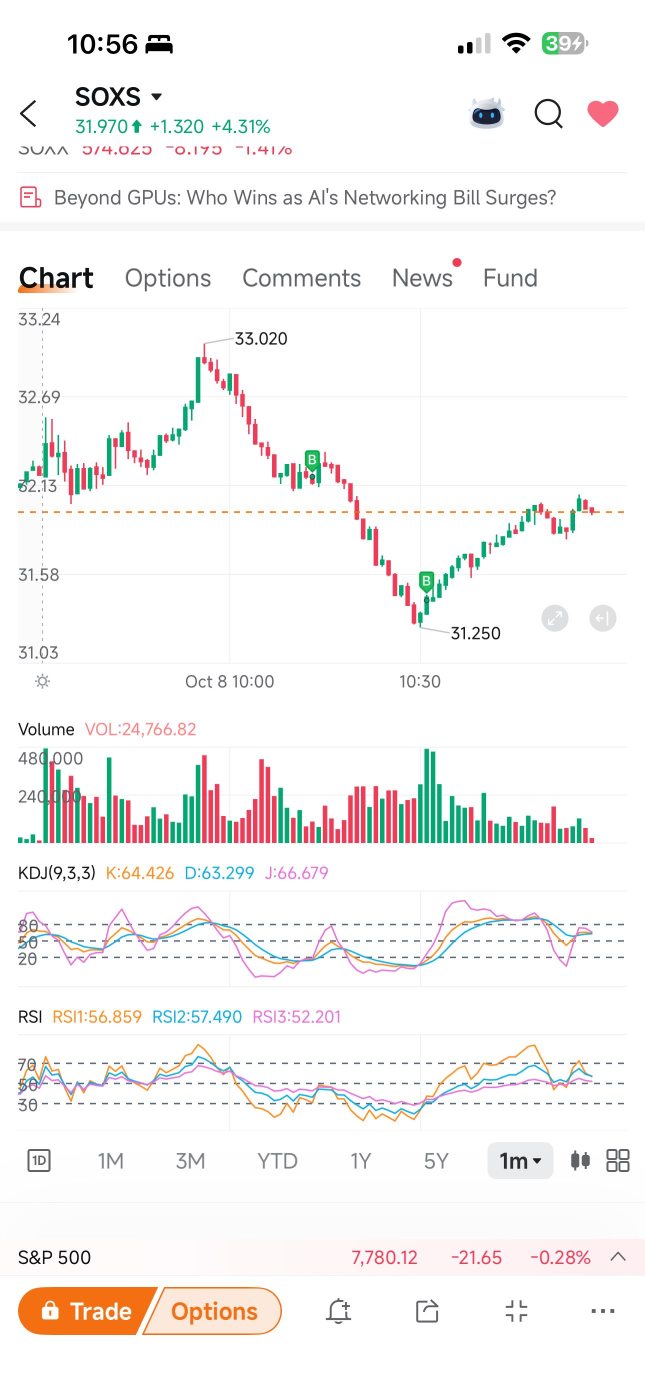Tap the upper green B buy marker

pos(313,460)
